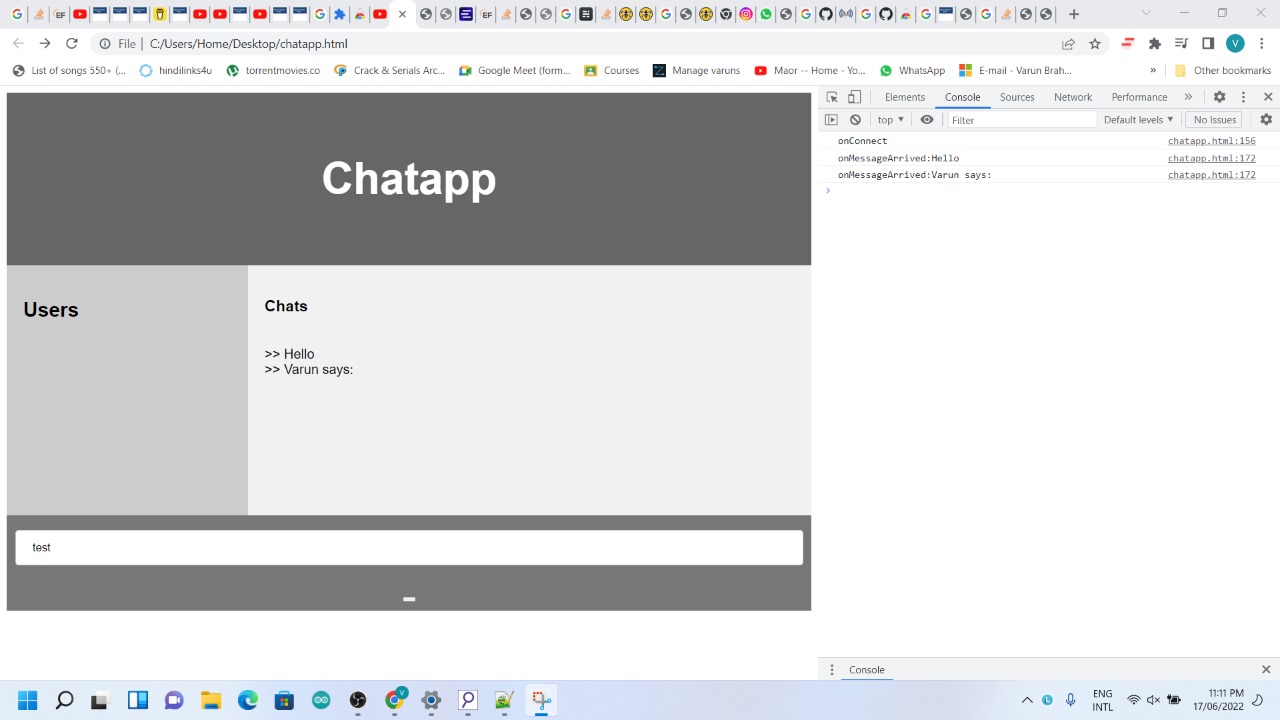Image resolution: width=1280 pixels, height=720 pixels.
Task: Open the Network tab
Action: 1073,97
